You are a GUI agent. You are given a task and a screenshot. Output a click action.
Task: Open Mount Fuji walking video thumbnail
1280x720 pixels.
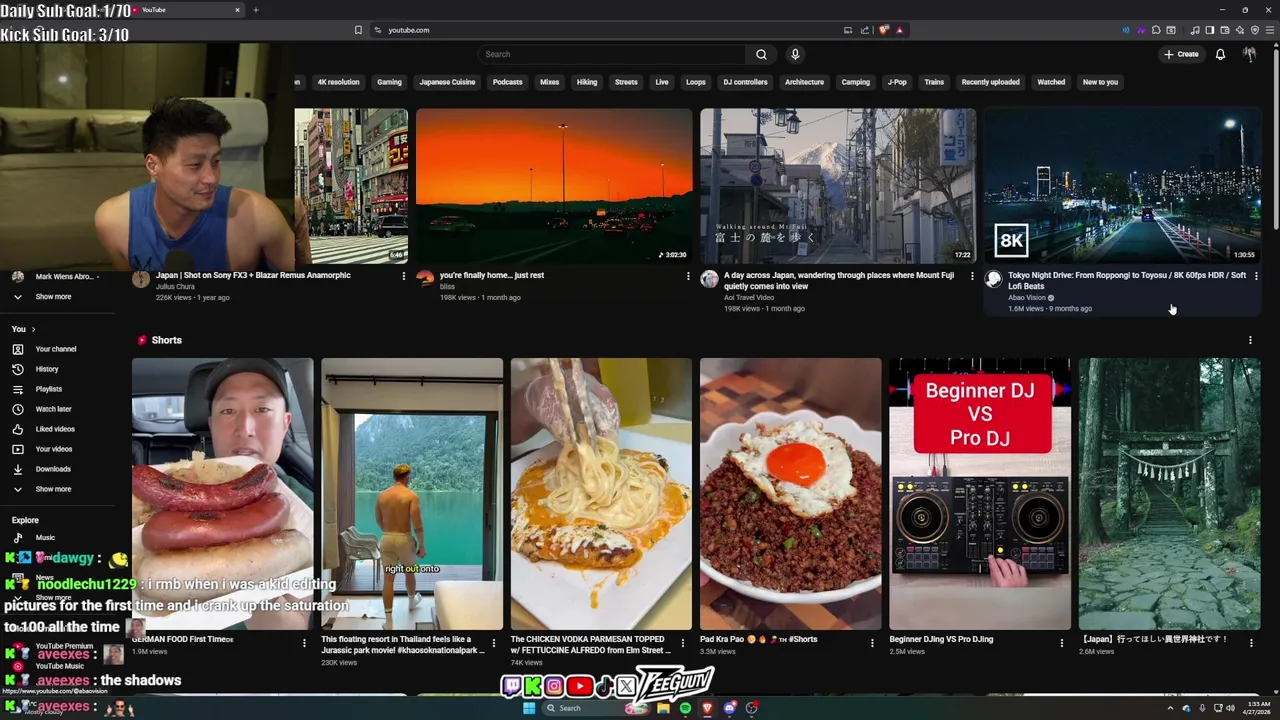(838, 186)
